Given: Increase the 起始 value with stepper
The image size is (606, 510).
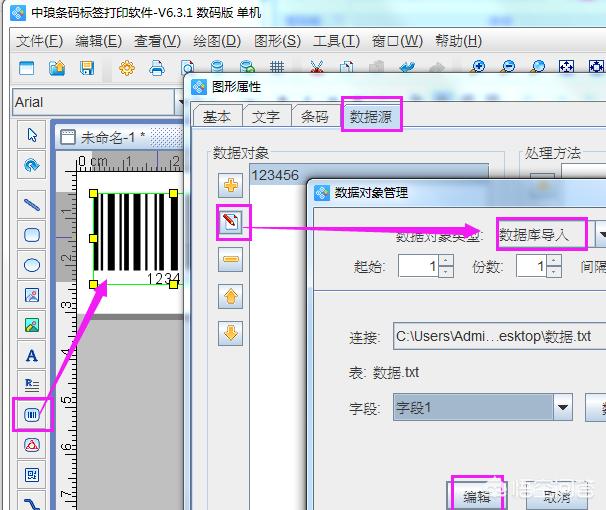Looking at the screenshot, I should [x=446, y=260].
